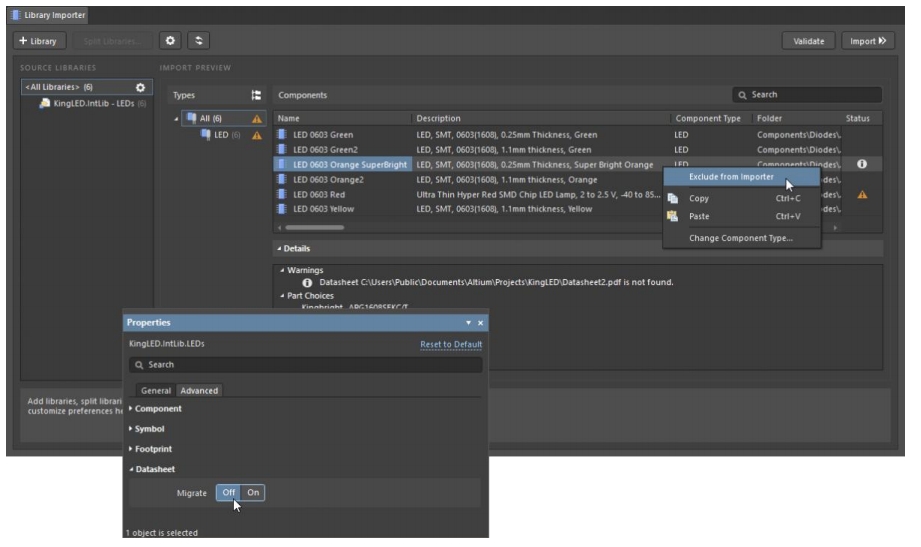Click the + Library button
This screenshot has width=921, height=547.
point(39,41)
